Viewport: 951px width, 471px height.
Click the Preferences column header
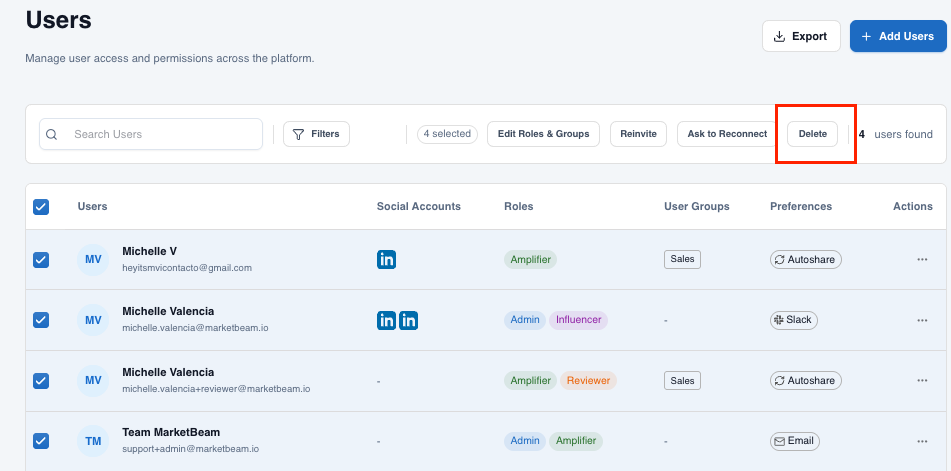(x=801, y=207)
